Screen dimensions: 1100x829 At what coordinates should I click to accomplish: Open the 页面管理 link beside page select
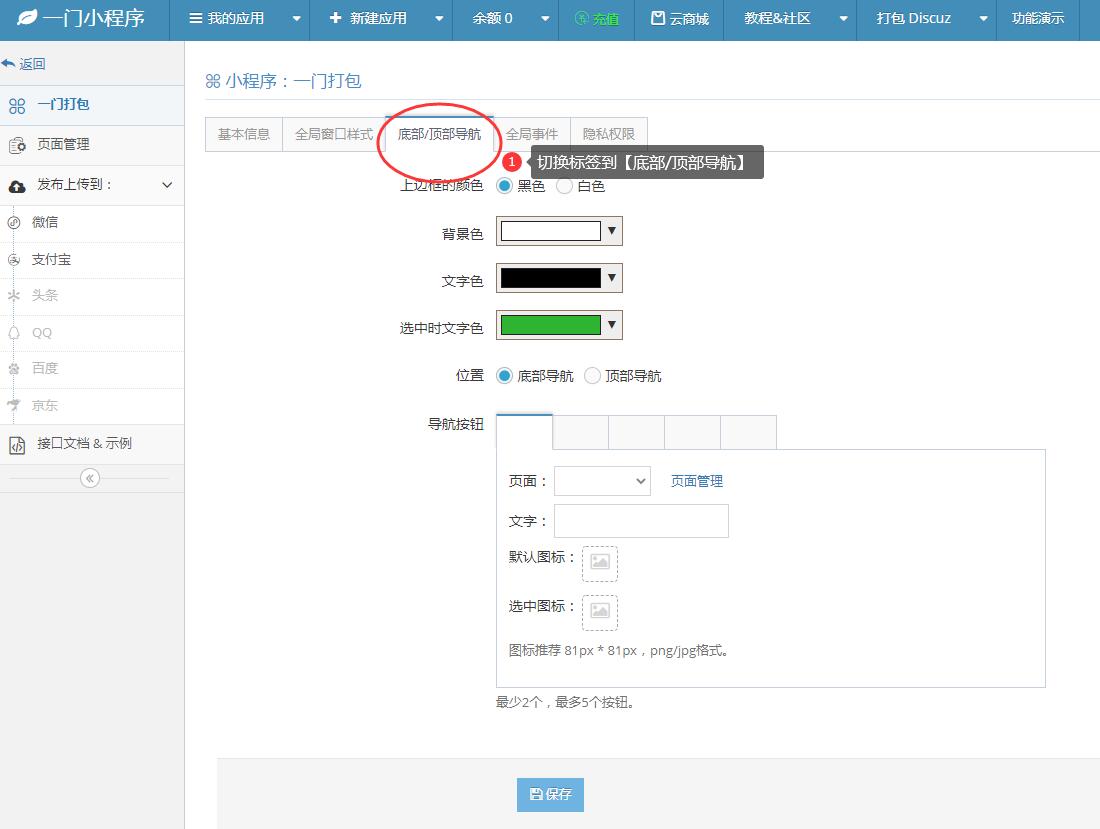[697, 481]
